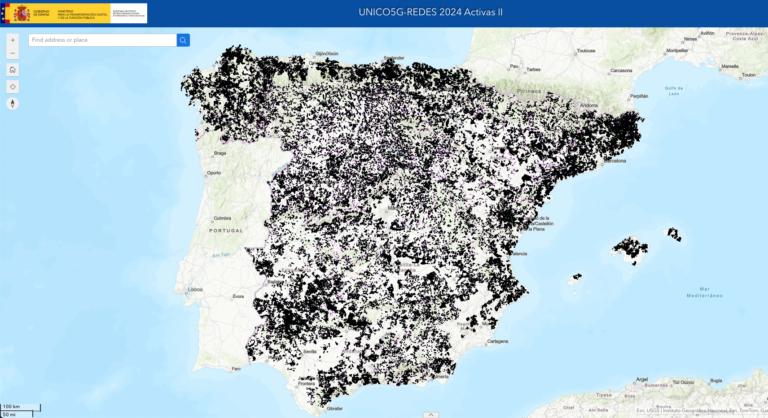Click the 'Barcelona' city label

pos(615,161)
